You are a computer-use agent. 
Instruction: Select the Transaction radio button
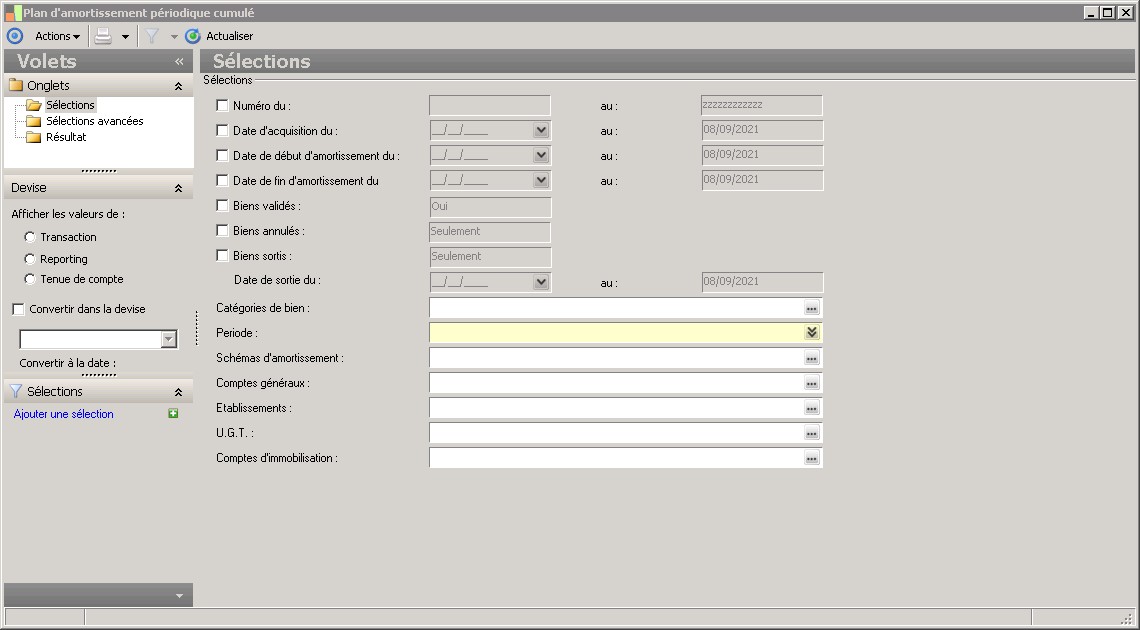pyautogui.click(x=30, y=237)
